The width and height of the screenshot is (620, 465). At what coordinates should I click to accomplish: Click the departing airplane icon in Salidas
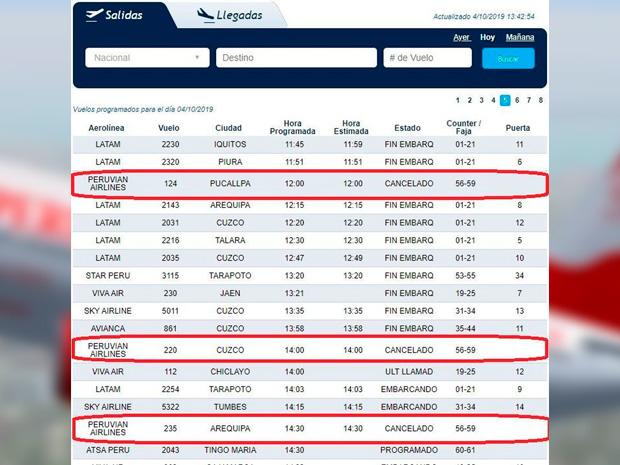(94, 15)
